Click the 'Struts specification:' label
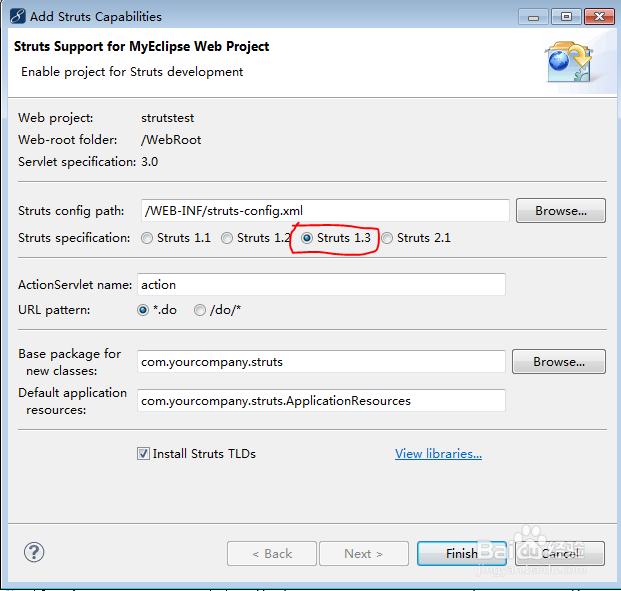The height and width of the screenshot is (591, 621). point(74,238)
